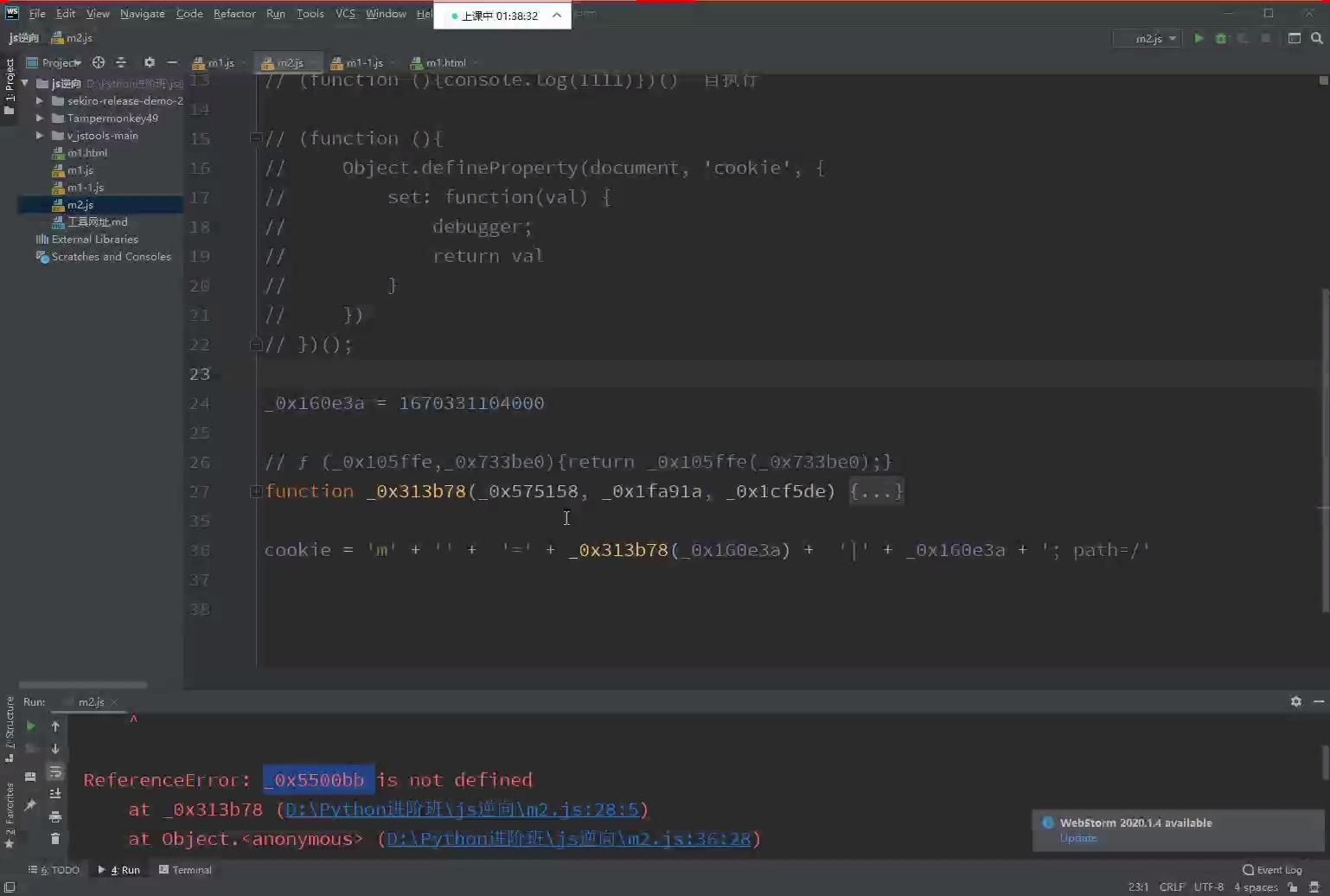1330x896 pixels.
Task: Toggle scroll to end of console
Action: pos(55,794)
